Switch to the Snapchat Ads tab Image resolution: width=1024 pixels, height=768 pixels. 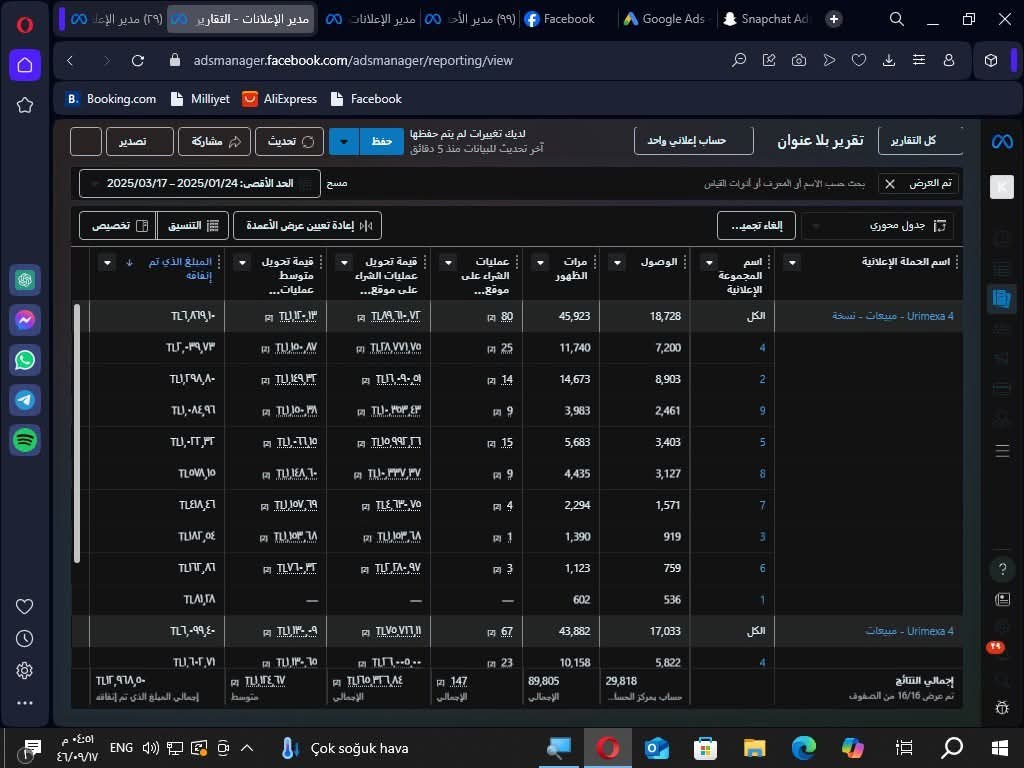[x=766, y=19]
